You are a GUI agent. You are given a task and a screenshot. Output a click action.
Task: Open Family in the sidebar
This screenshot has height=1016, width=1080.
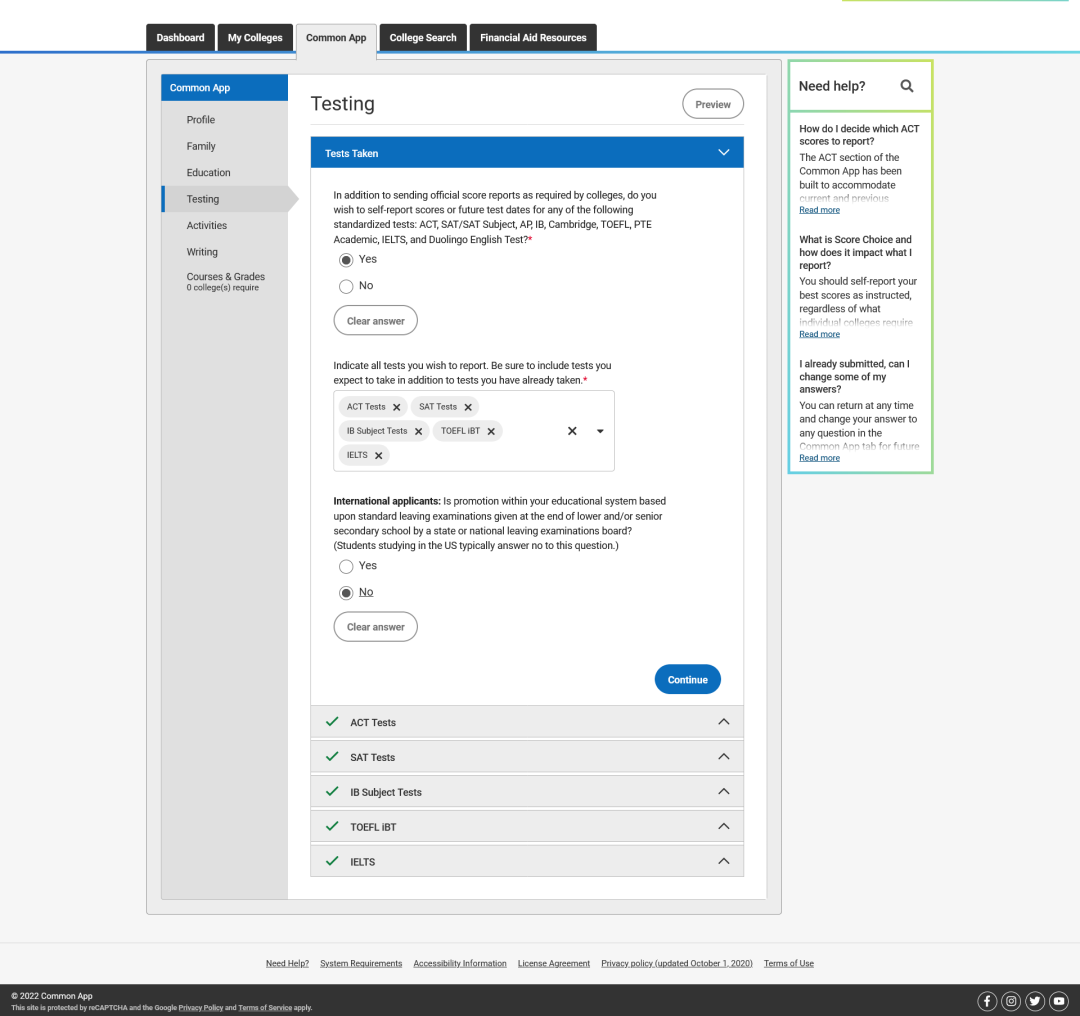click(x=201, y=146)
